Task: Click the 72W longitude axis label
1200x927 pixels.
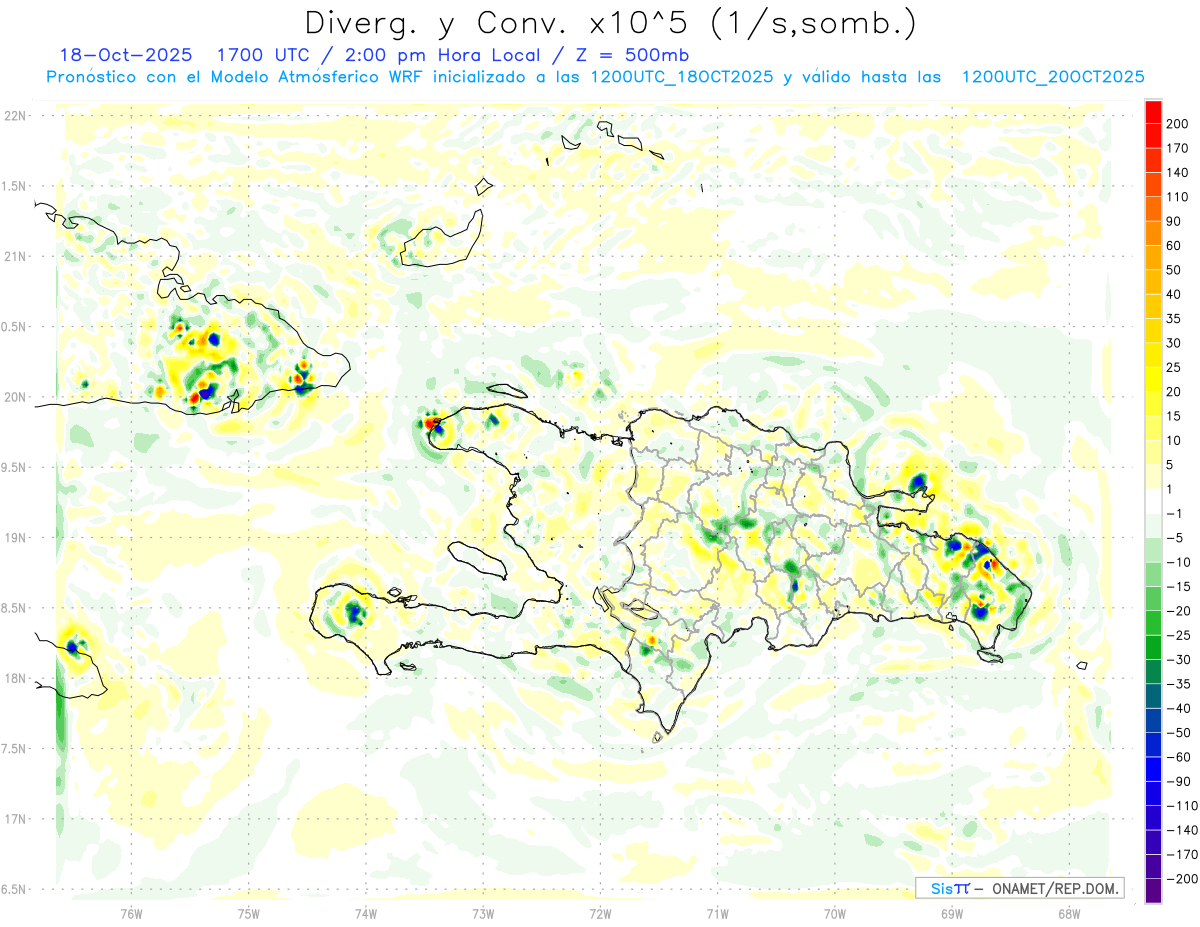Action: pyautogui.click(x=600, y=913)
